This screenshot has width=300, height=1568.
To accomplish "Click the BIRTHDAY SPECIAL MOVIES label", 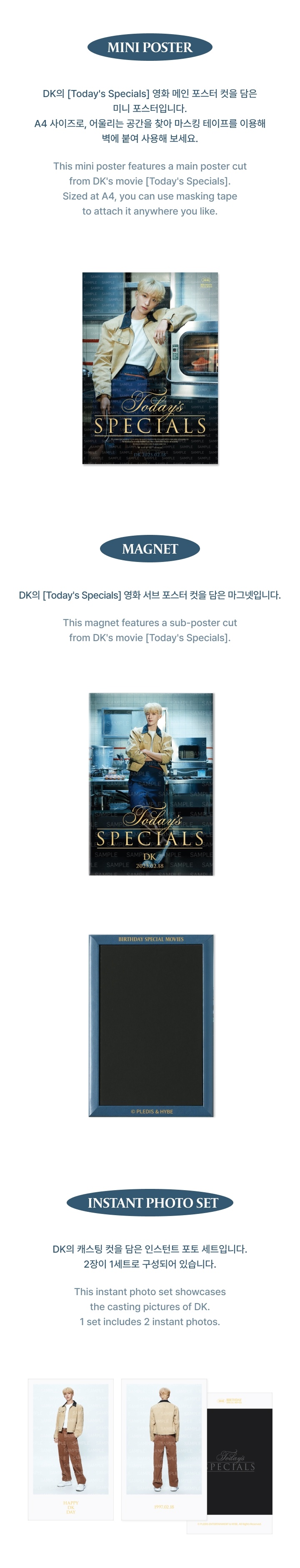I will tap(151, 939).
